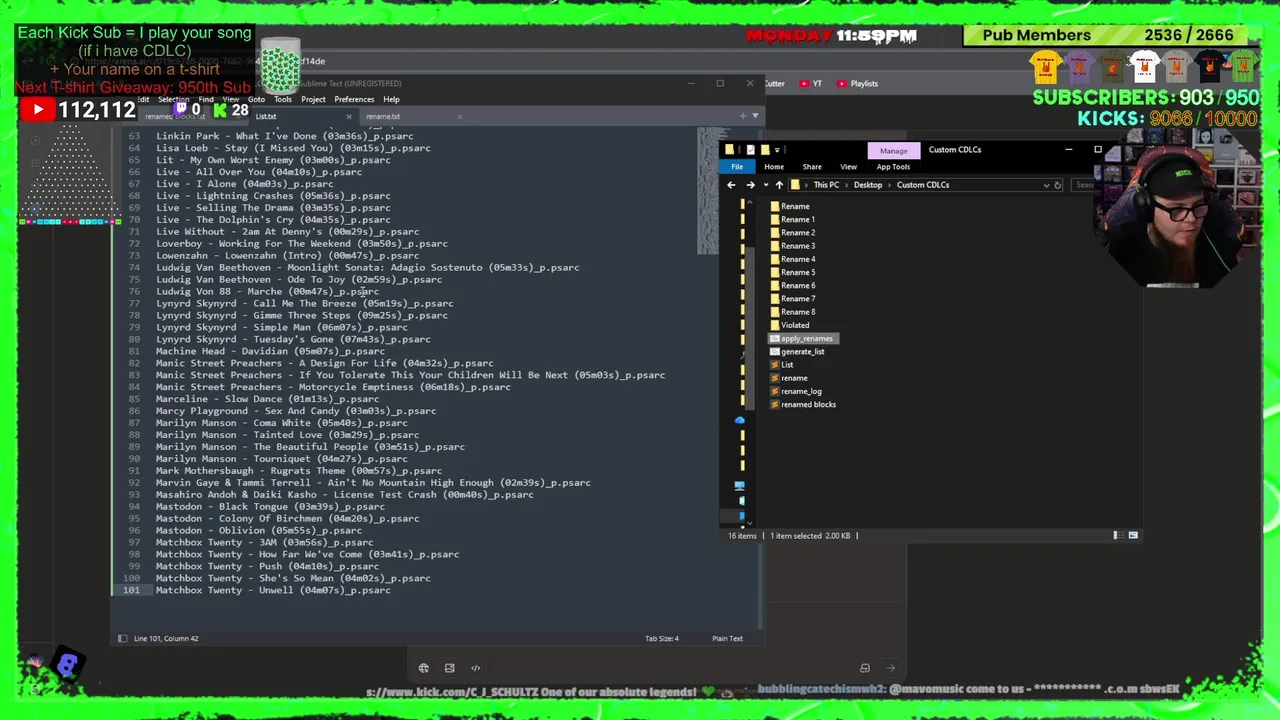
Task: Open the Tab Size: 4 selector
Action: point(662,638)
